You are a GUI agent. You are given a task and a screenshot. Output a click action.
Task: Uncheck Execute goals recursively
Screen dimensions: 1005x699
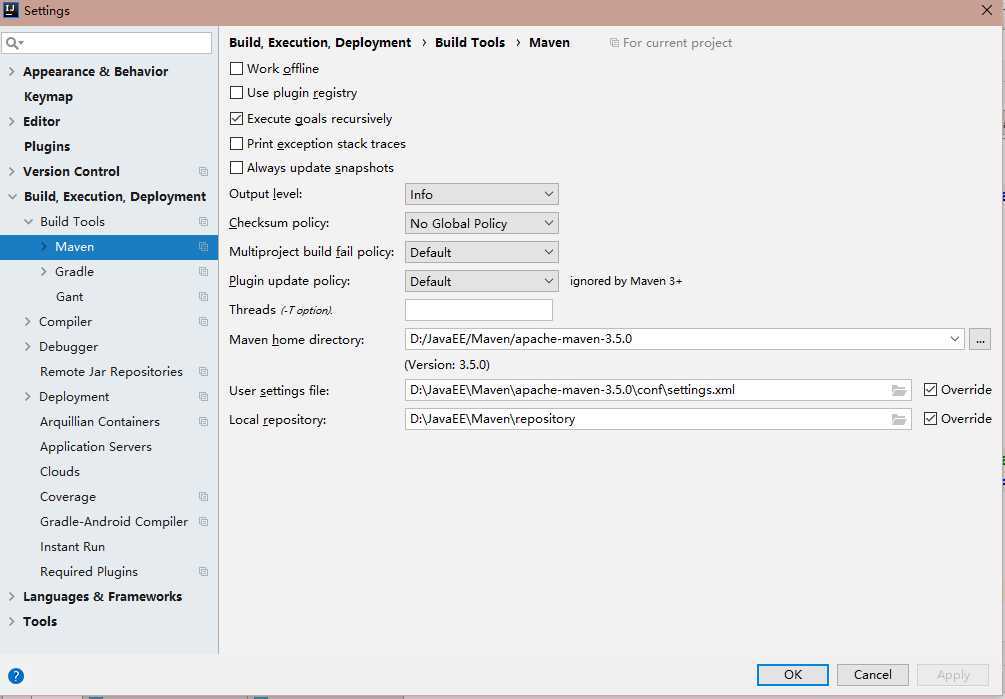pos(237,119)
